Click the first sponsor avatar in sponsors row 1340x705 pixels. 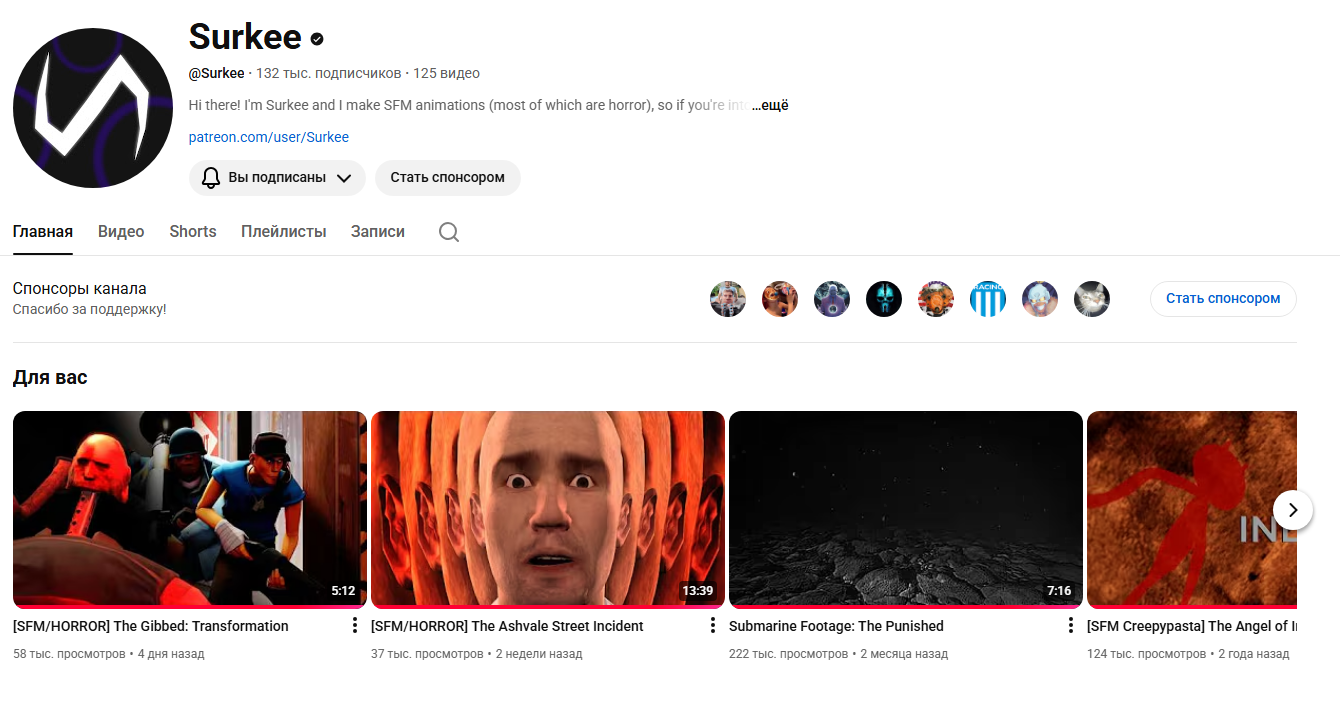(x=728, y=299)
